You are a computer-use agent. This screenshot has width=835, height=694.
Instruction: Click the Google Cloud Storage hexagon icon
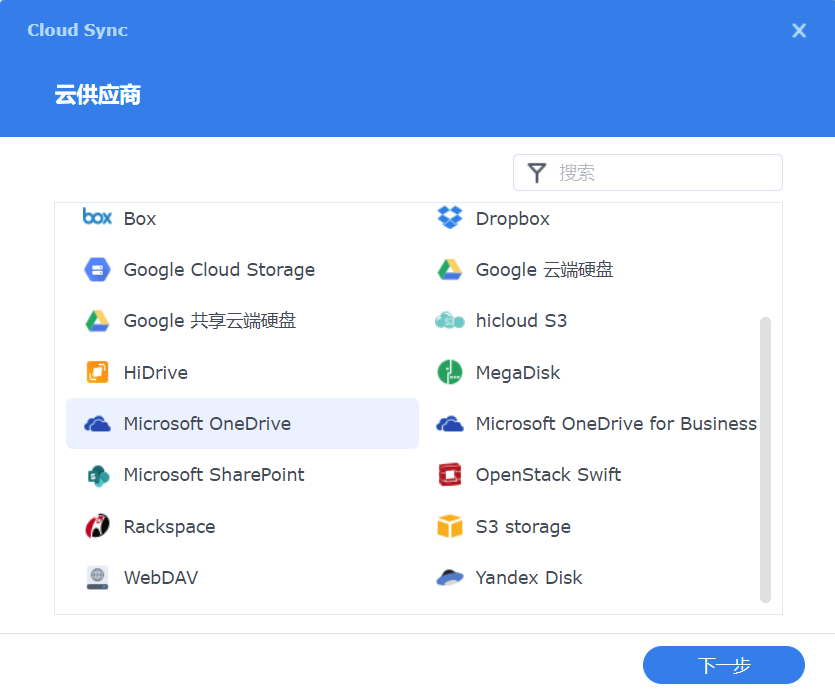coord(97,270)
